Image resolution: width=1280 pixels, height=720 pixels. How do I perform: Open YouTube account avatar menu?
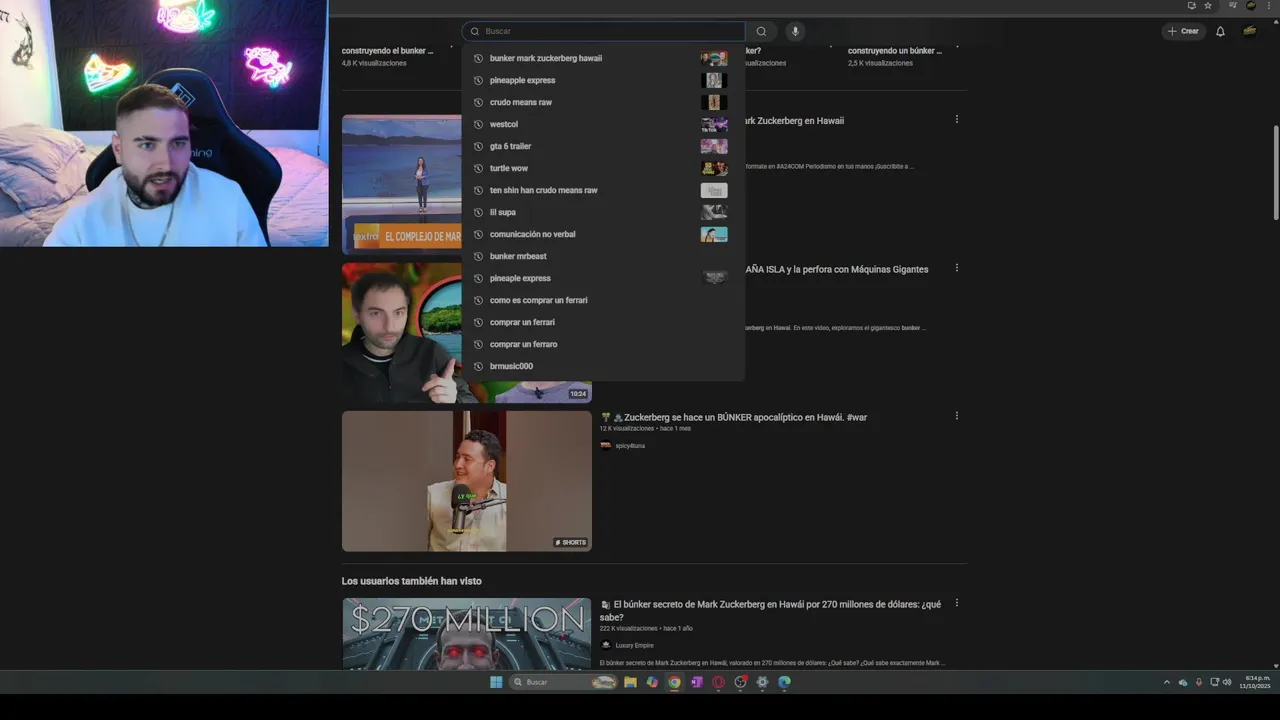point(1250,31)
